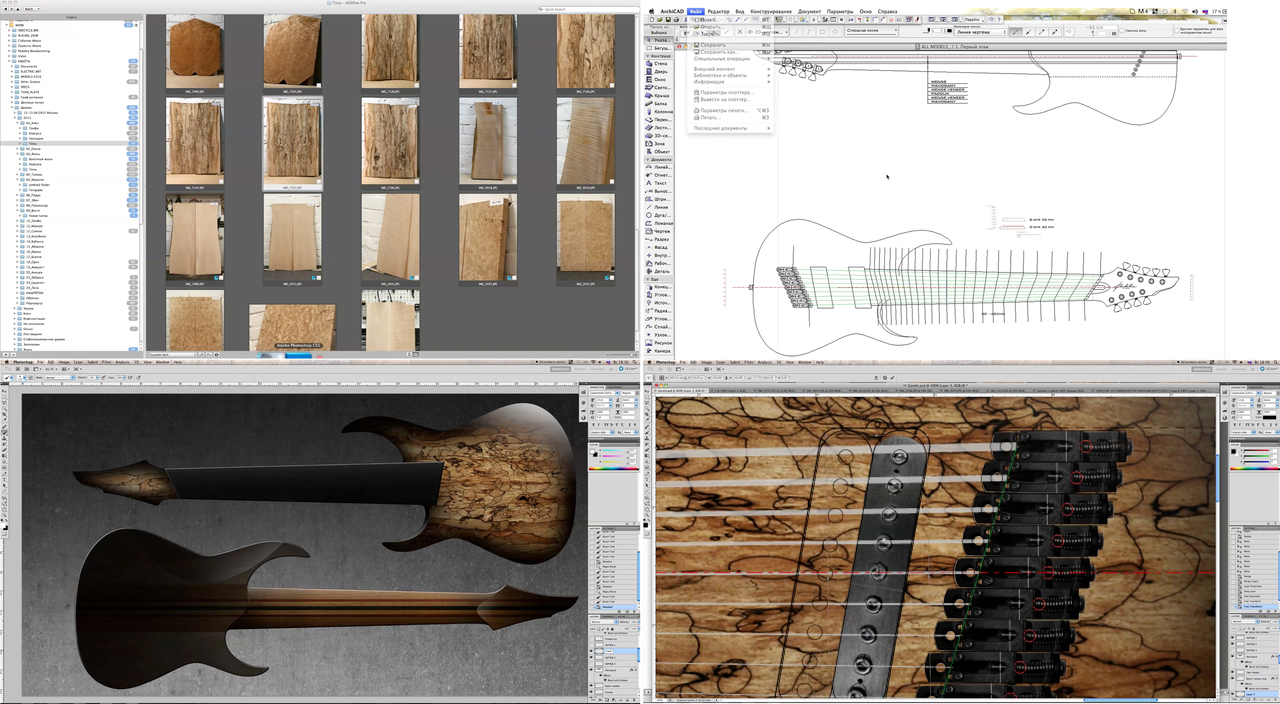Select the Колонна (column) tool in ArchiCAD toolbox

[x=658, y=112]
